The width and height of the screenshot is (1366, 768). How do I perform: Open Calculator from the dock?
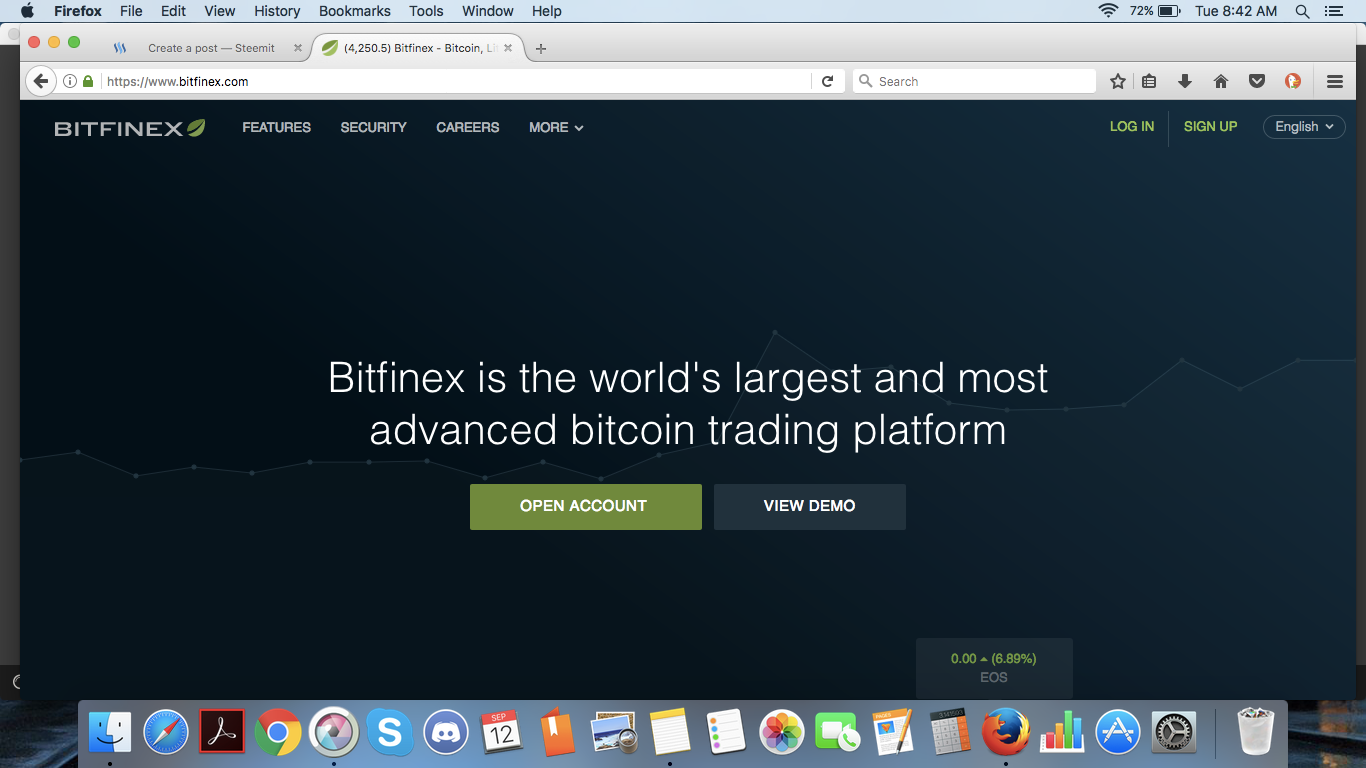949,732
